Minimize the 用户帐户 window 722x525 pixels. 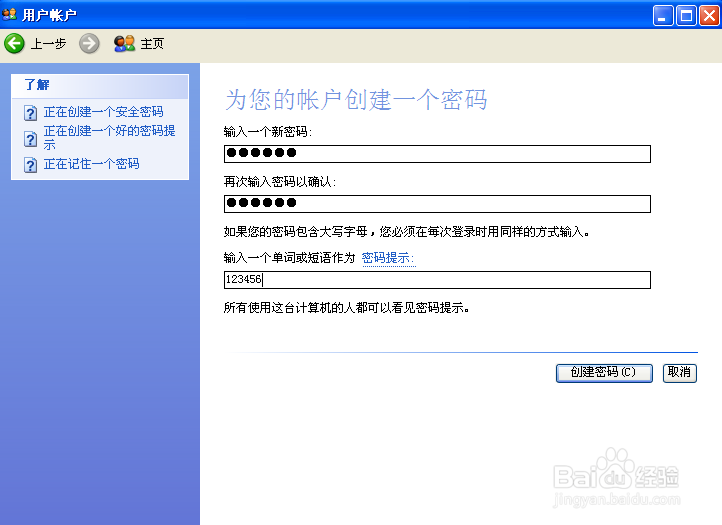pos(663,16)
